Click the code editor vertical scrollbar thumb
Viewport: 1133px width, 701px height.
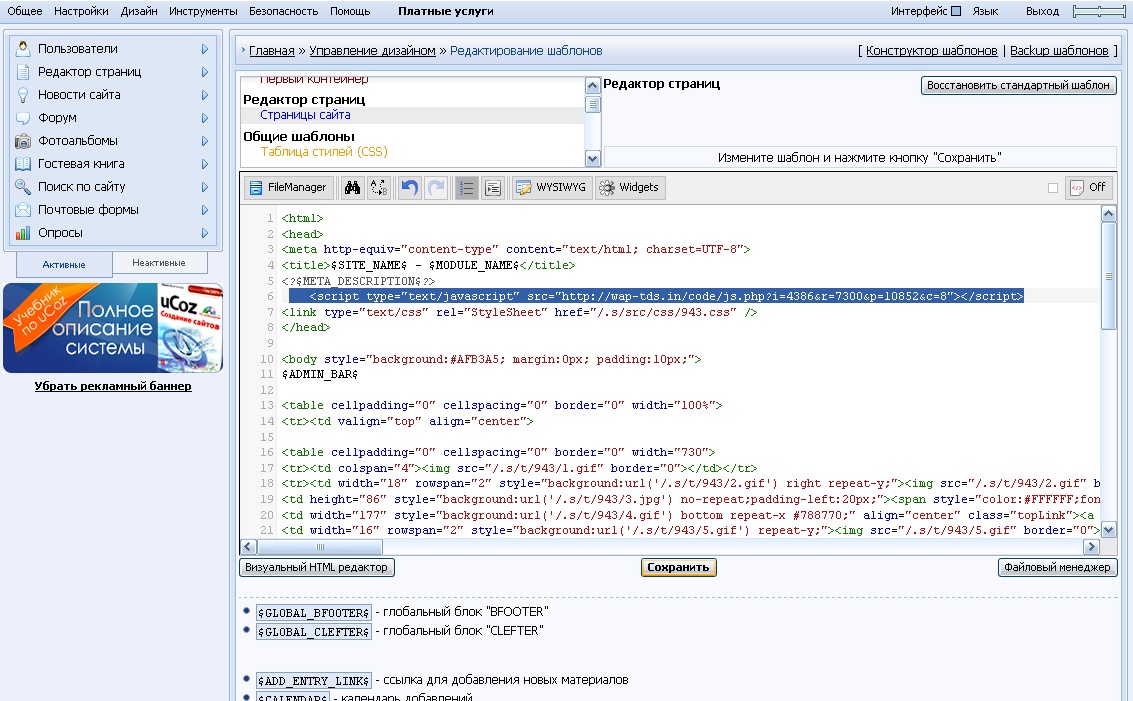coord(1108,276)
